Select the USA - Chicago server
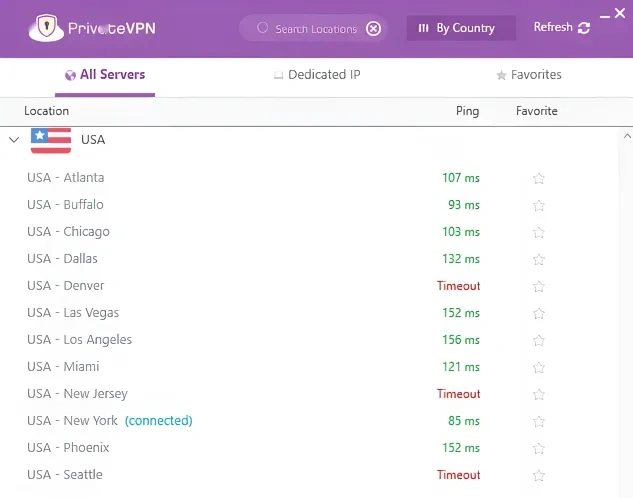 tap(68, 232)
